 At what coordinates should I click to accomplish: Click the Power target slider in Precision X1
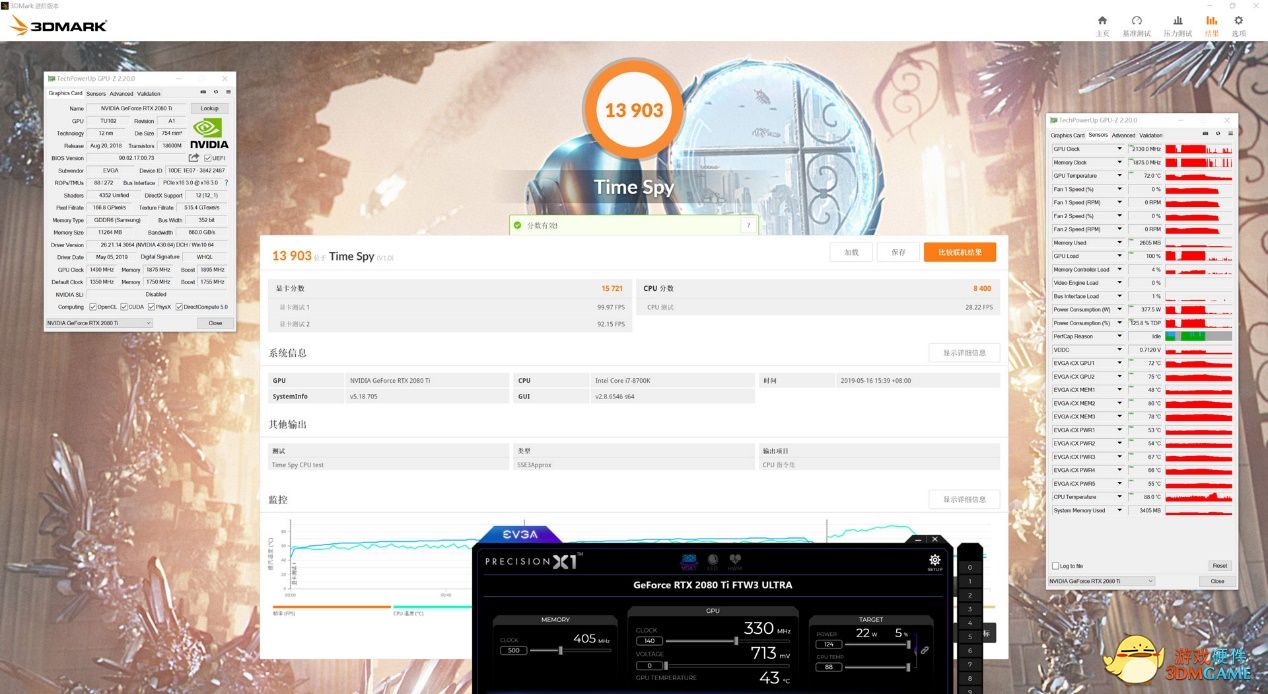tap(877, 644)
